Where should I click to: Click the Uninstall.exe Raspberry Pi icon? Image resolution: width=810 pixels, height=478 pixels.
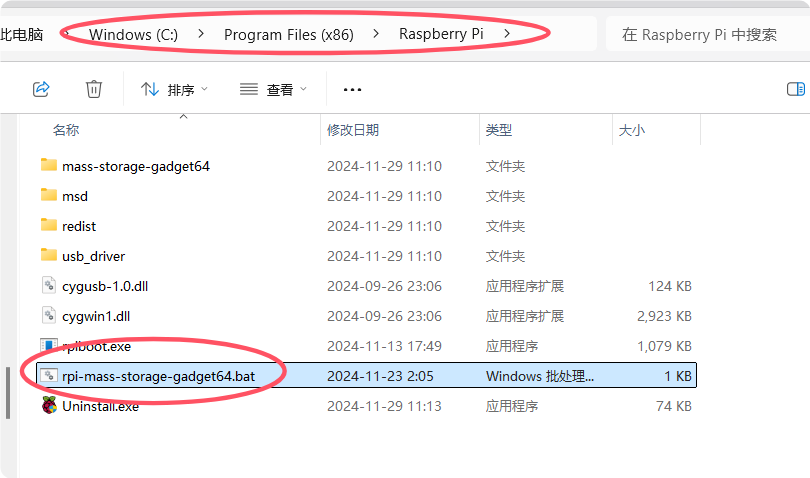(x=49, y=406)
